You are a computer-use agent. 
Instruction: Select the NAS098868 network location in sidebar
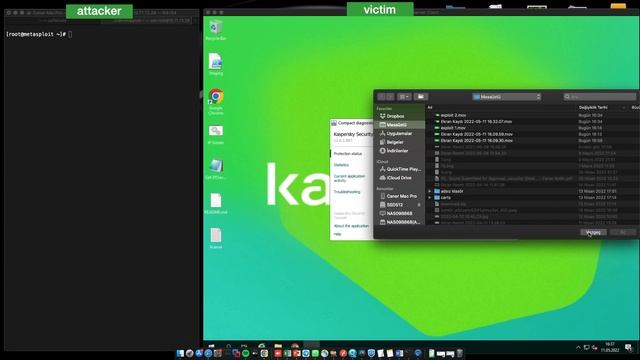398,213
